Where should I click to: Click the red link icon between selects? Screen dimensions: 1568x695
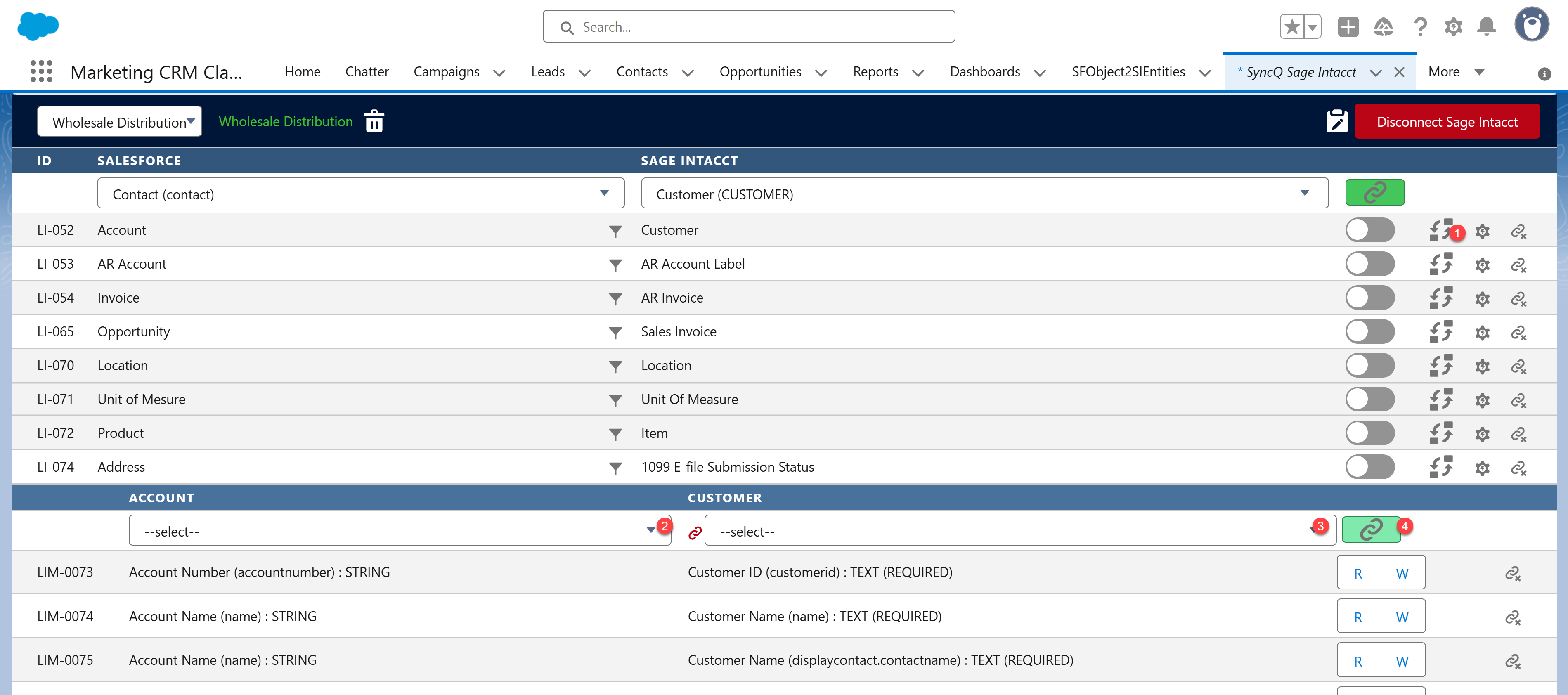pos(695,533)
